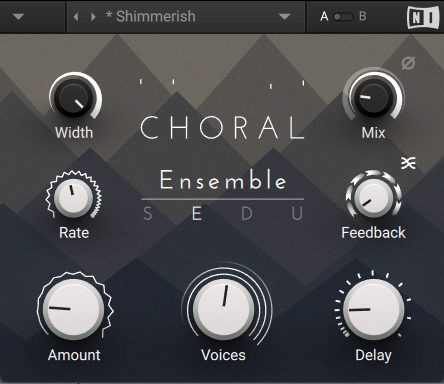Image resolution: width=444 pixels, height=384 pixels.
Task: Click the Native Instruments logo
Action: tap(423, 17)
